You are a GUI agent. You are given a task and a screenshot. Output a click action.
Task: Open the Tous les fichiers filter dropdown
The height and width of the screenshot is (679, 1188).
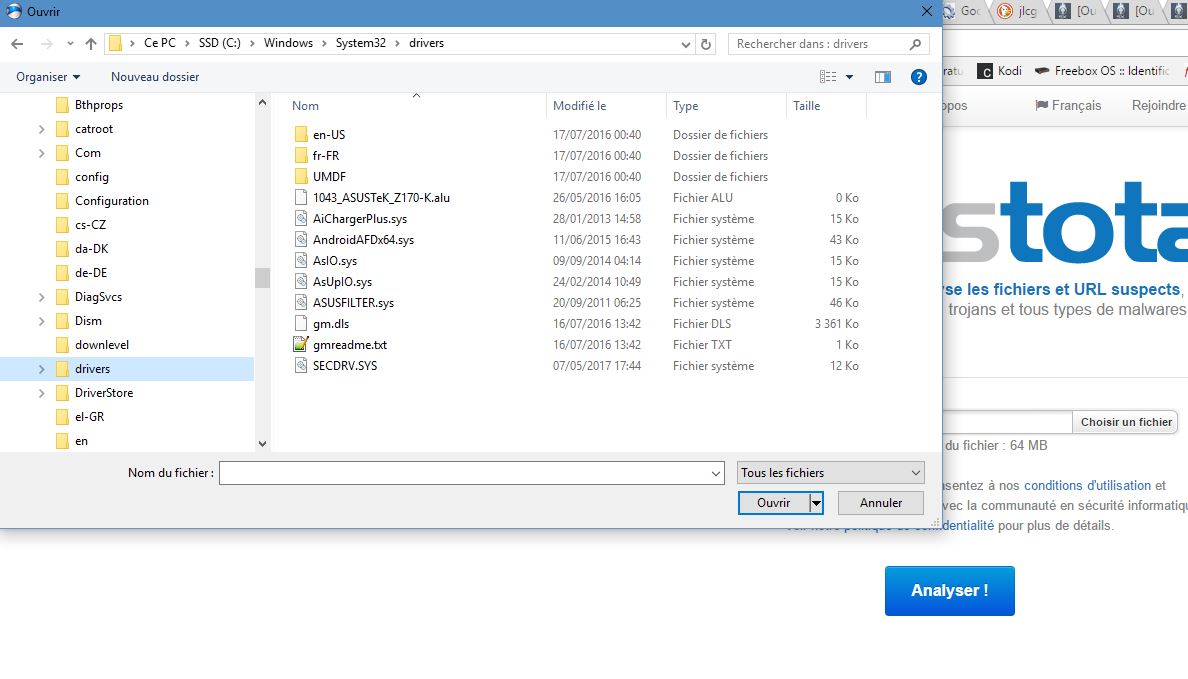(x=830, y=473)
